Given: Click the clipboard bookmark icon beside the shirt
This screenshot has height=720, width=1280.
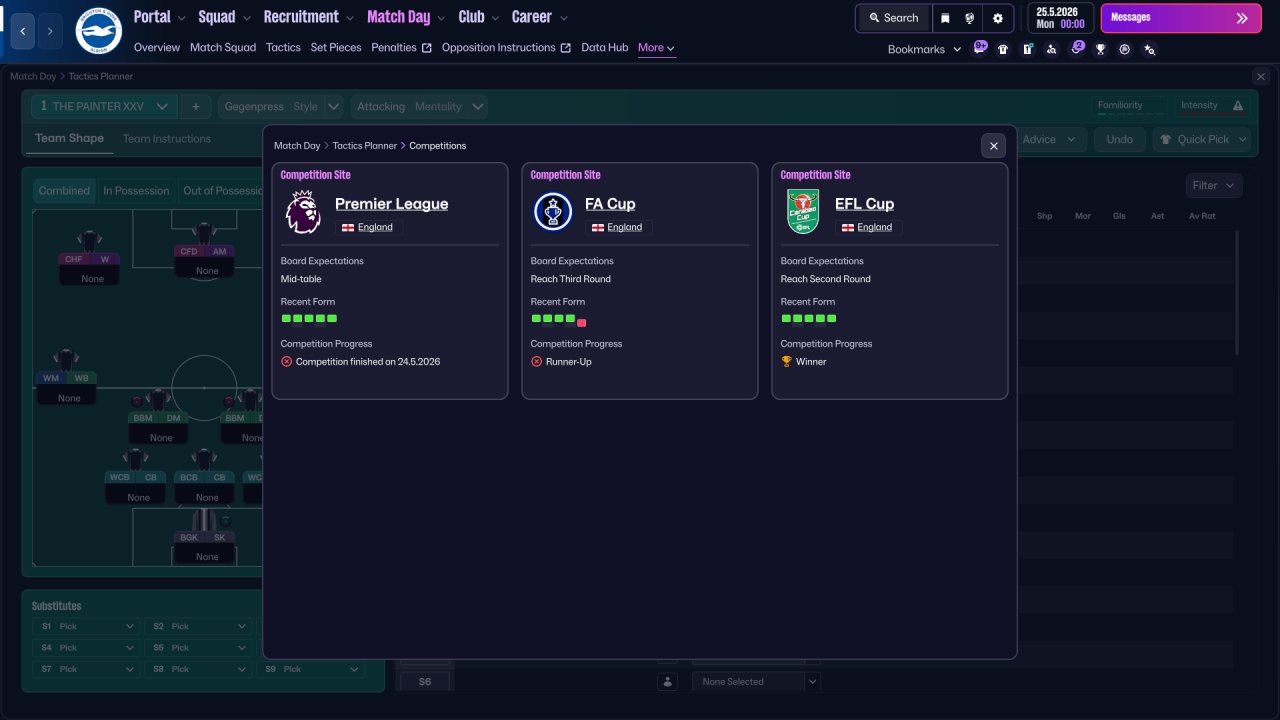Looking at the screenshot, I should [1027, 49].
